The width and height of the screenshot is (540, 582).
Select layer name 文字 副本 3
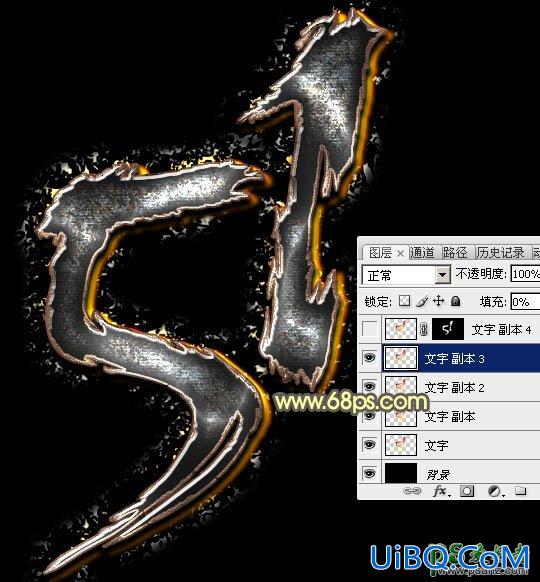coord(454,359)
